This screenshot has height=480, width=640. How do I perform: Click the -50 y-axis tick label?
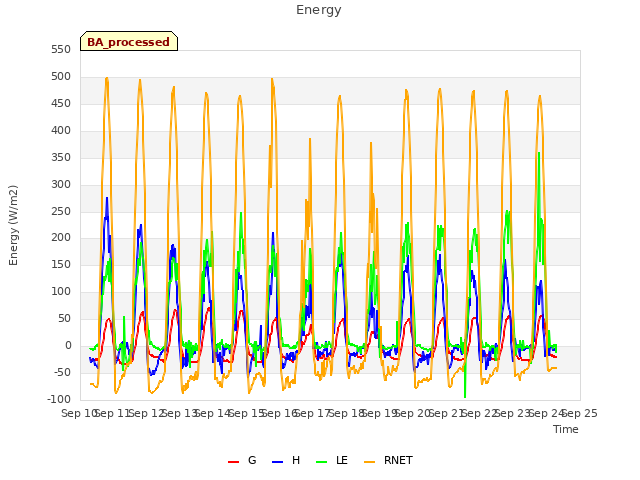click(x=62, y=372)
